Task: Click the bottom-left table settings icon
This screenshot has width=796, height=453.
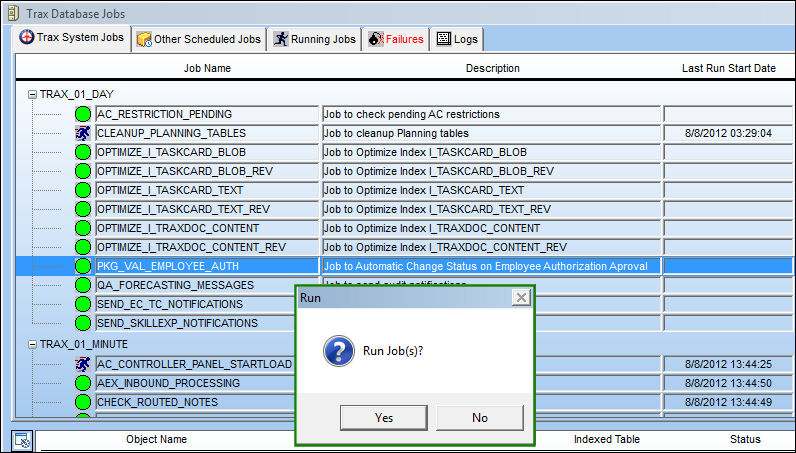Action: point(23,440)
